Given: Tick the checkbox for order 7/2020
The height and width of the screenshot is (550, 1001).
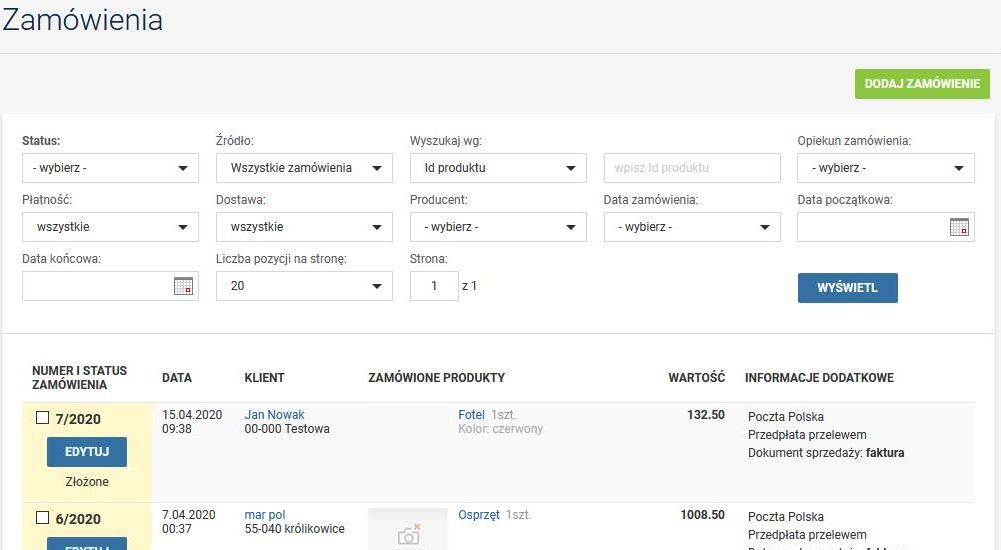Looking at the screenshot, I should coord(43,418).
